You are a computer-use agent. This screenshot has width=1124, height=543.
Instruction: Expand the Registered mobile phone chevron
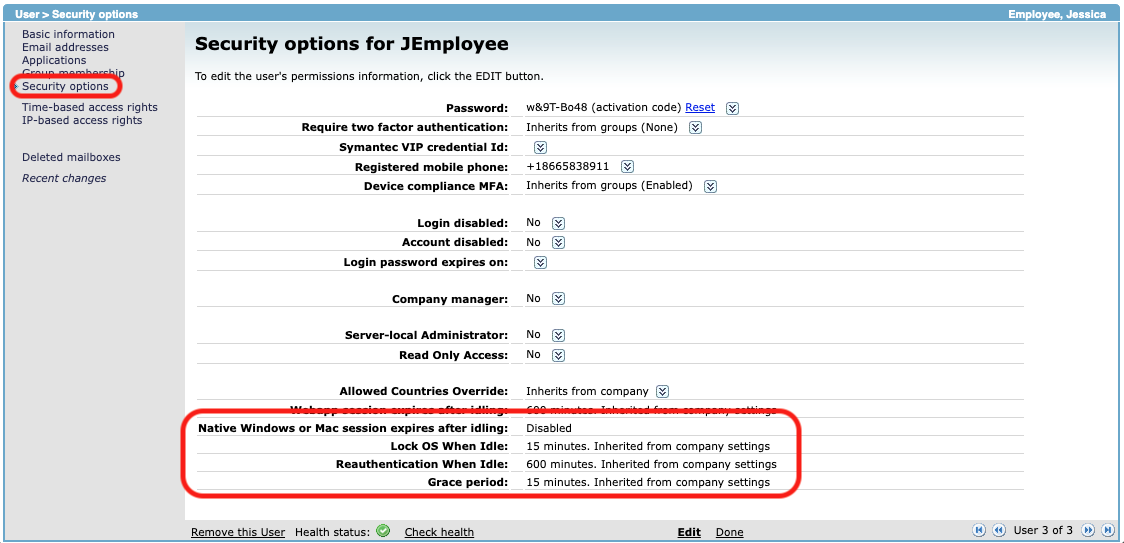(x=627, y=166)
